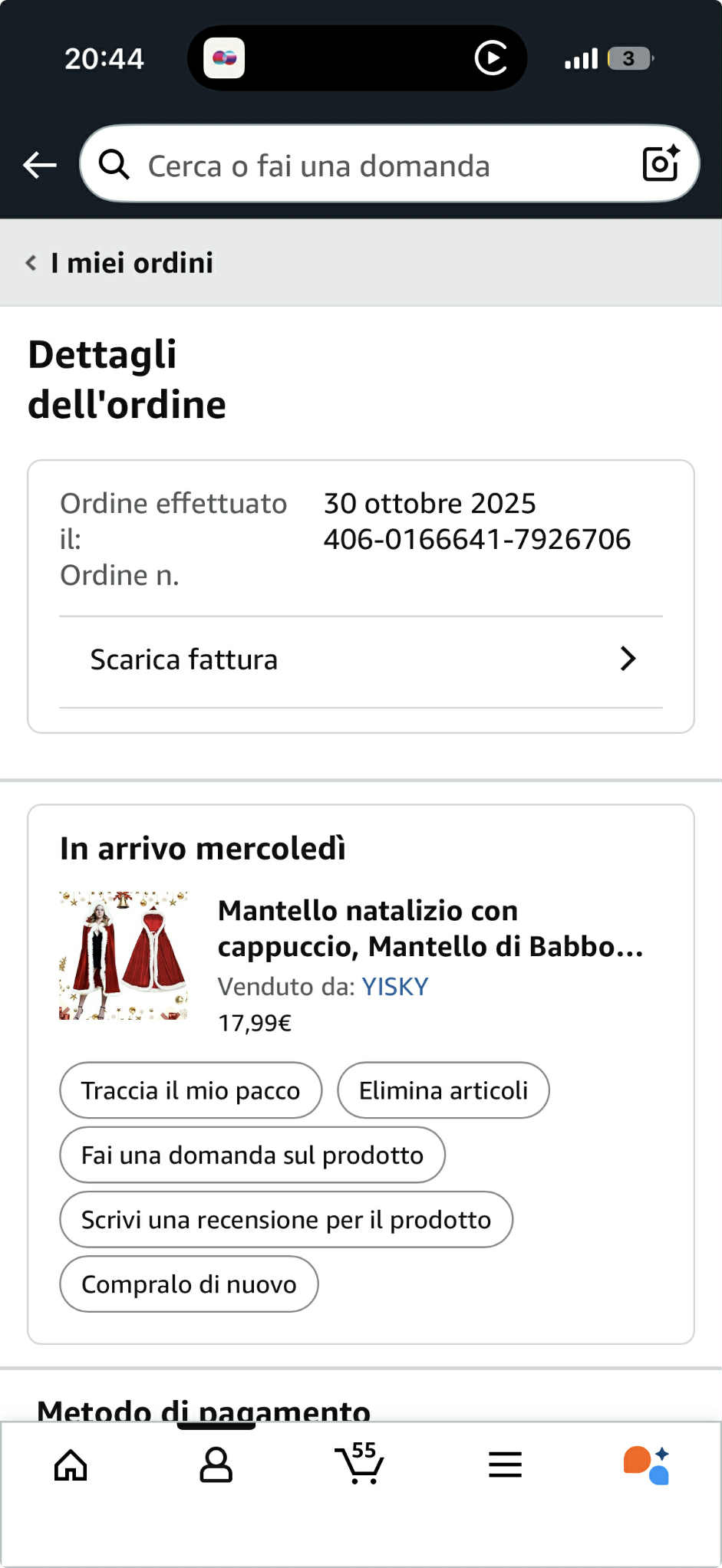The width and height of the screenshot is (722, 1568).
Task: Open the camera lens search icon
Action: pyautogui.click(x=661, y=163)
